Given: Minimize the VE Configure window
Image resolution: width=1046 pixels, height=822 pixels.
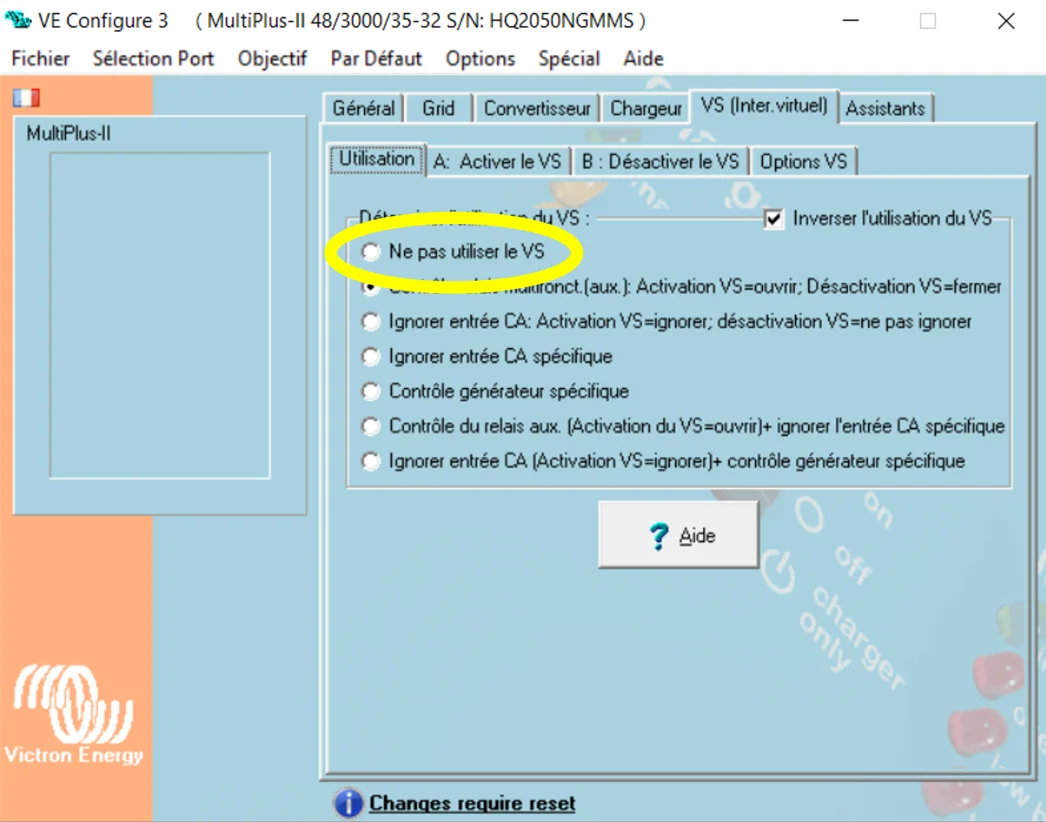Looking at the screenshot, I should (x=851, y=21).
